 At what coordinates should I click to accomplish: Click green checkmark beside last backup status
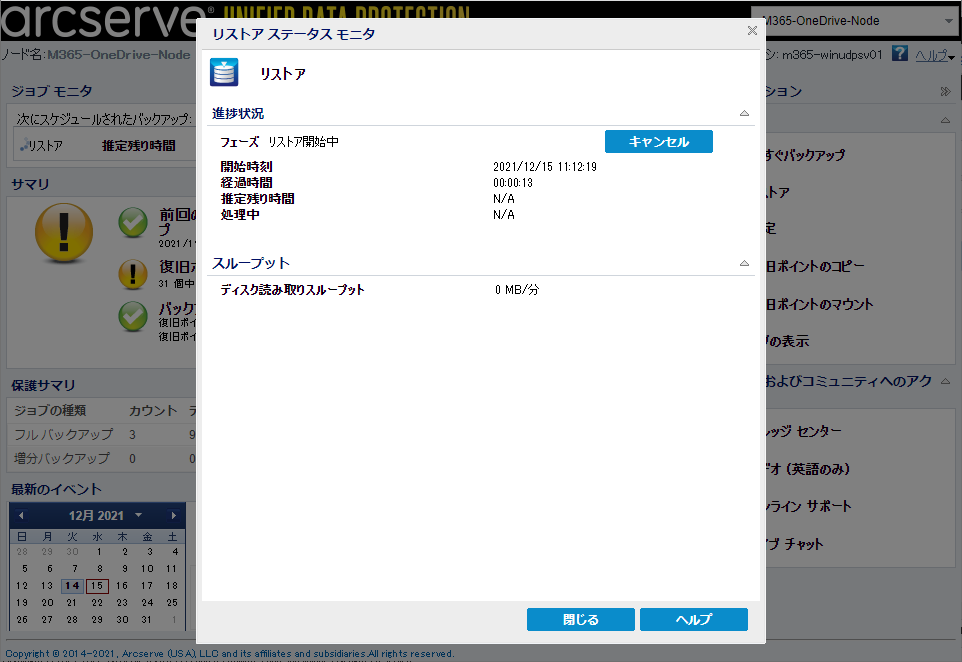point(133,222)
